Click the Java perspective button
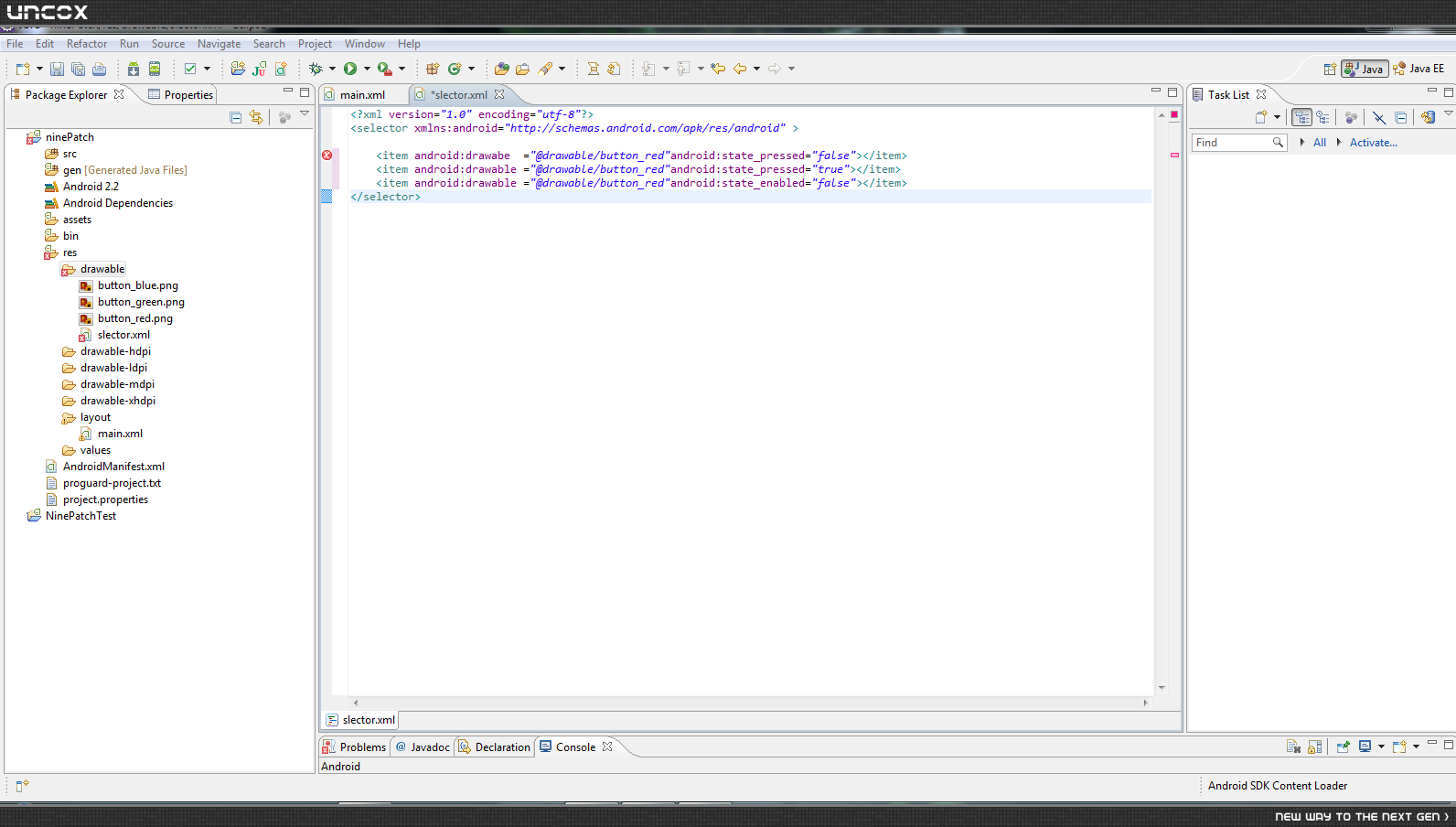The image size is (1456, 827). (1365, 69)
